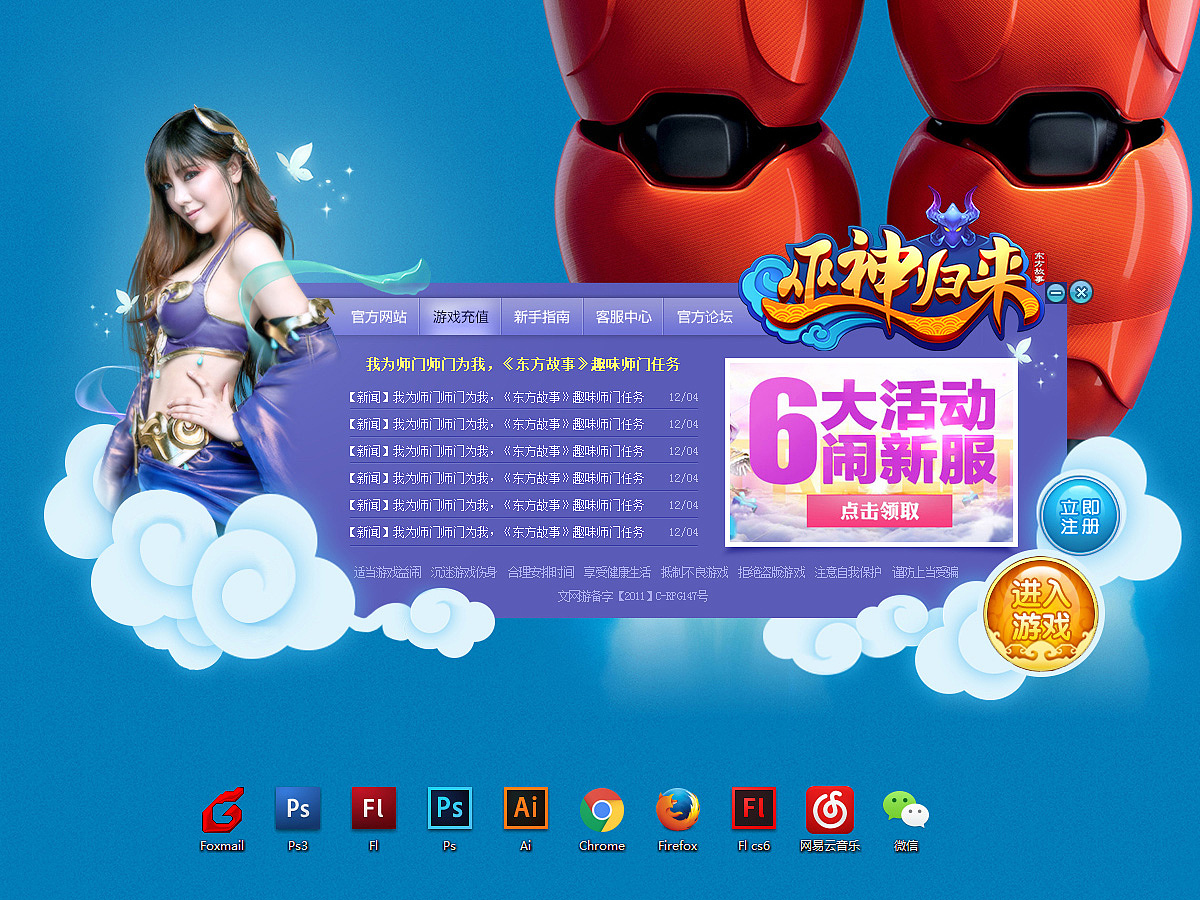This screenshot has height=900, width=1200.
Task: Open the 新手指南 tab
Action: click(542, 317)
